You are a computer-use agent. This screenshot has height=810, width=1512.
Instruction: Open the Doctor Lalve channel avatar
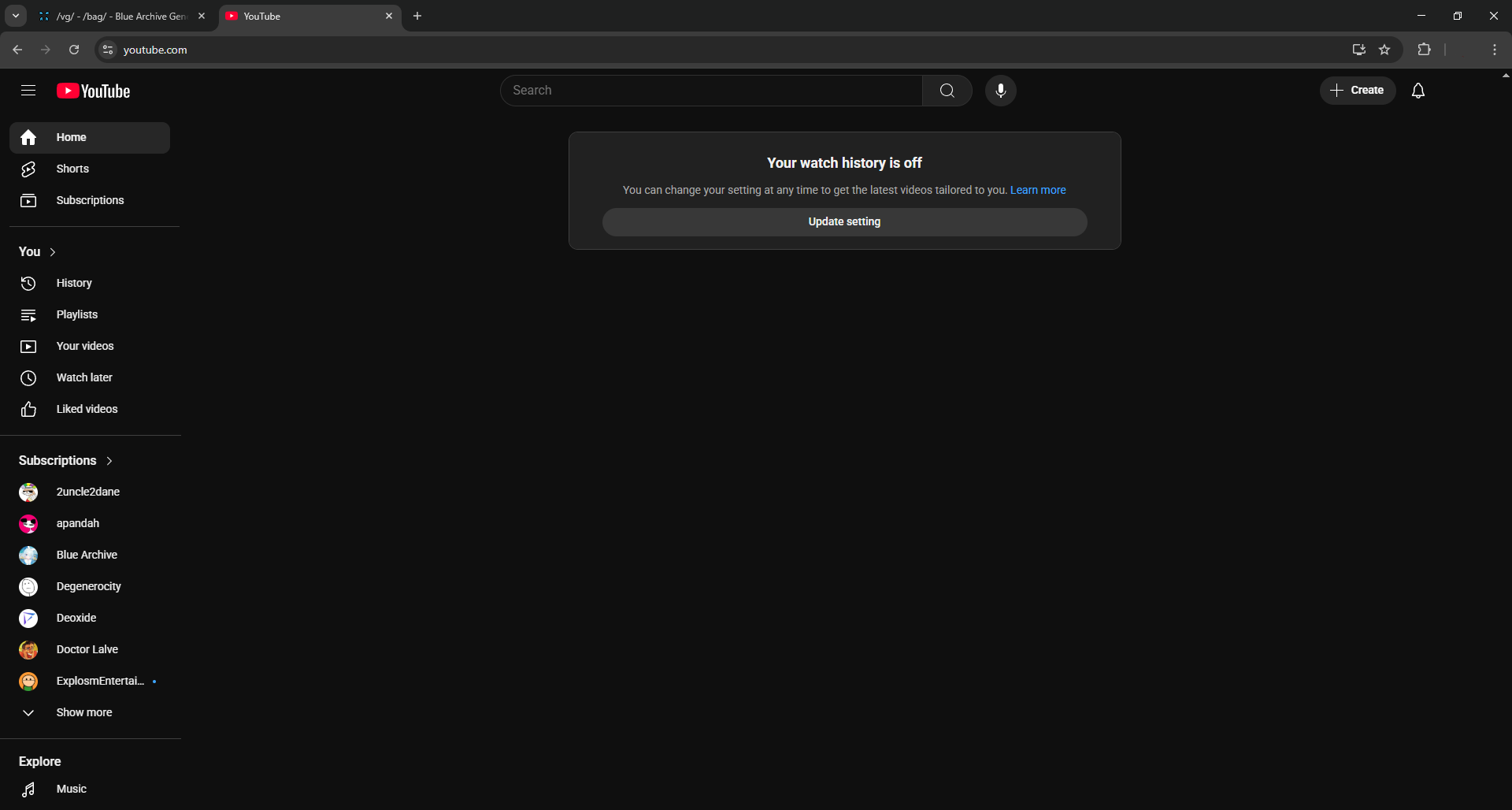[x=28, y=650]
